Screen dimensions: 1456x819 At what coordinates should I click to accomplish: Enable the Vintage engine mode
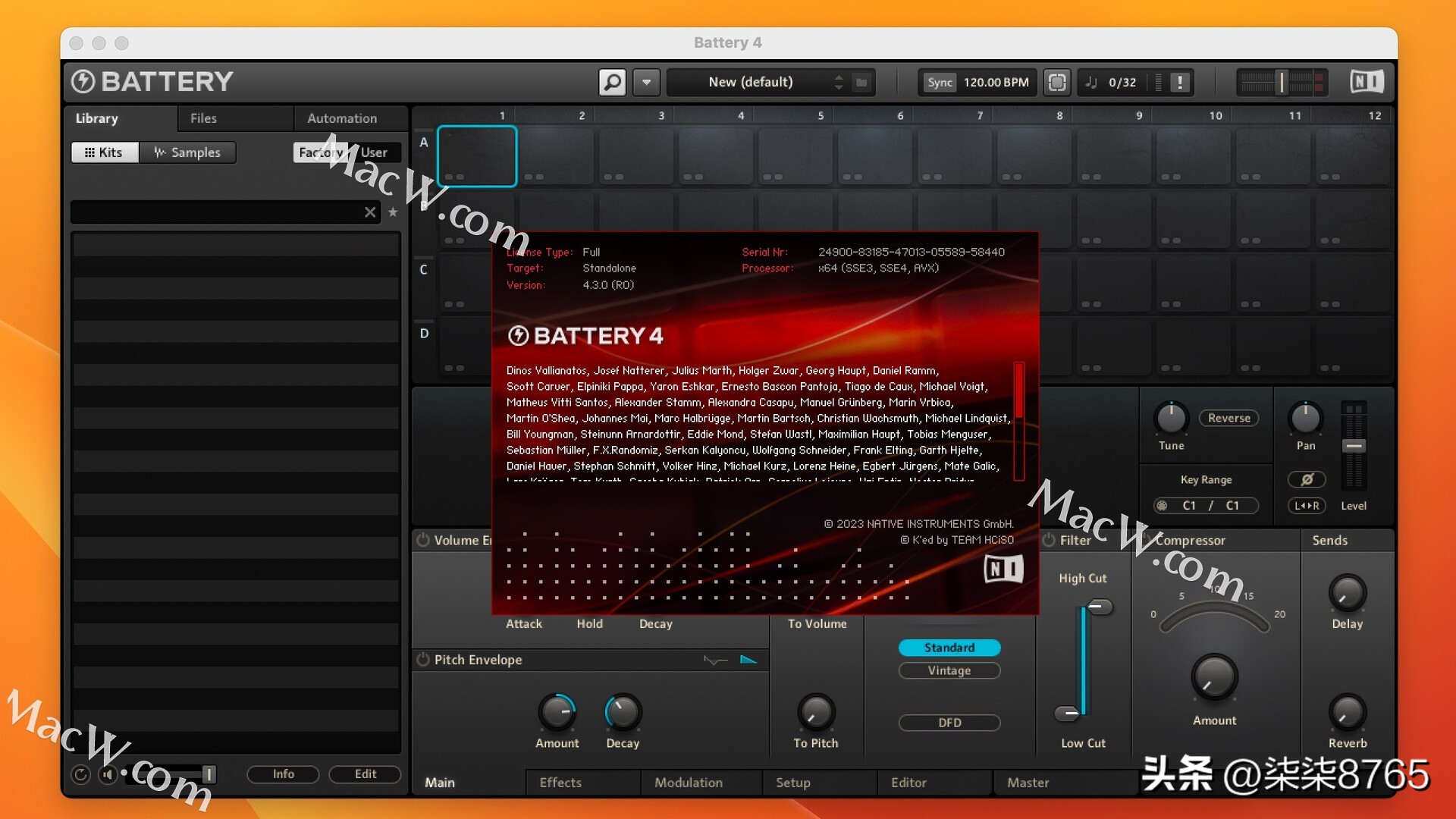pos(949,670)
